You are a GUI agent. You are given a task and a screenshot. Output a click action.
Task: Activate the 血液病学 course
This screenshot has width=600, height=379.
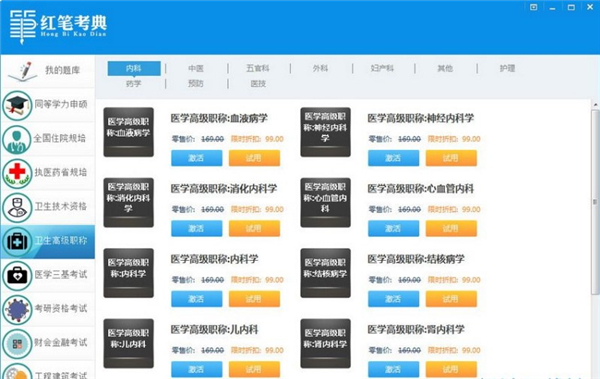tap(197, 158)
